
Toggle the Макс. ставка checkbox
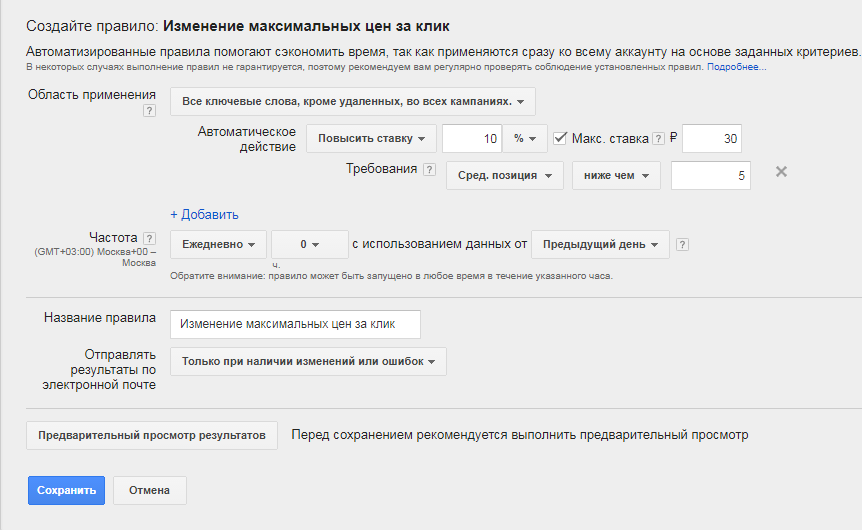(560, 138)
